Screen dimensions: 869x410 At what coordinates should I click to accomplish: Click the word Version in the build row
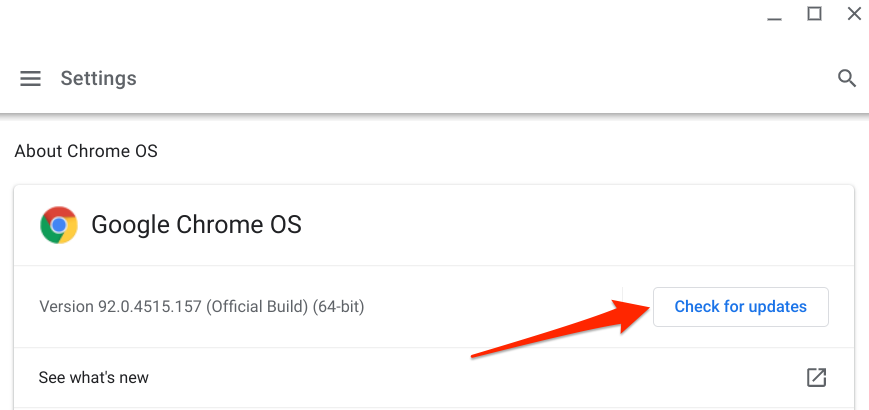tap(66, 307)
